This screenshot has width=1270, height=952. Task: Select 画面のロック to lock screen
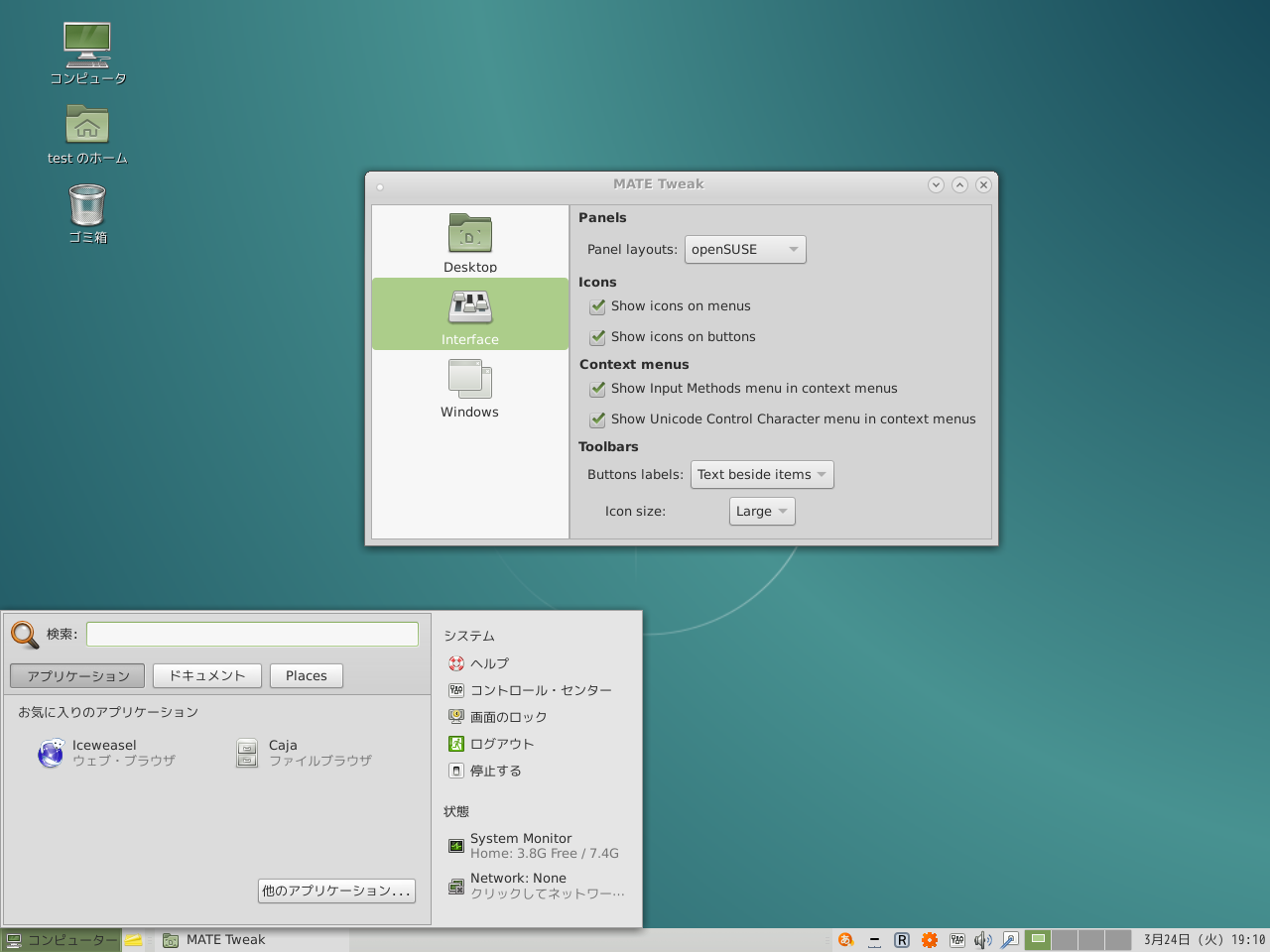pyautogui.click(x=498, y=717)
